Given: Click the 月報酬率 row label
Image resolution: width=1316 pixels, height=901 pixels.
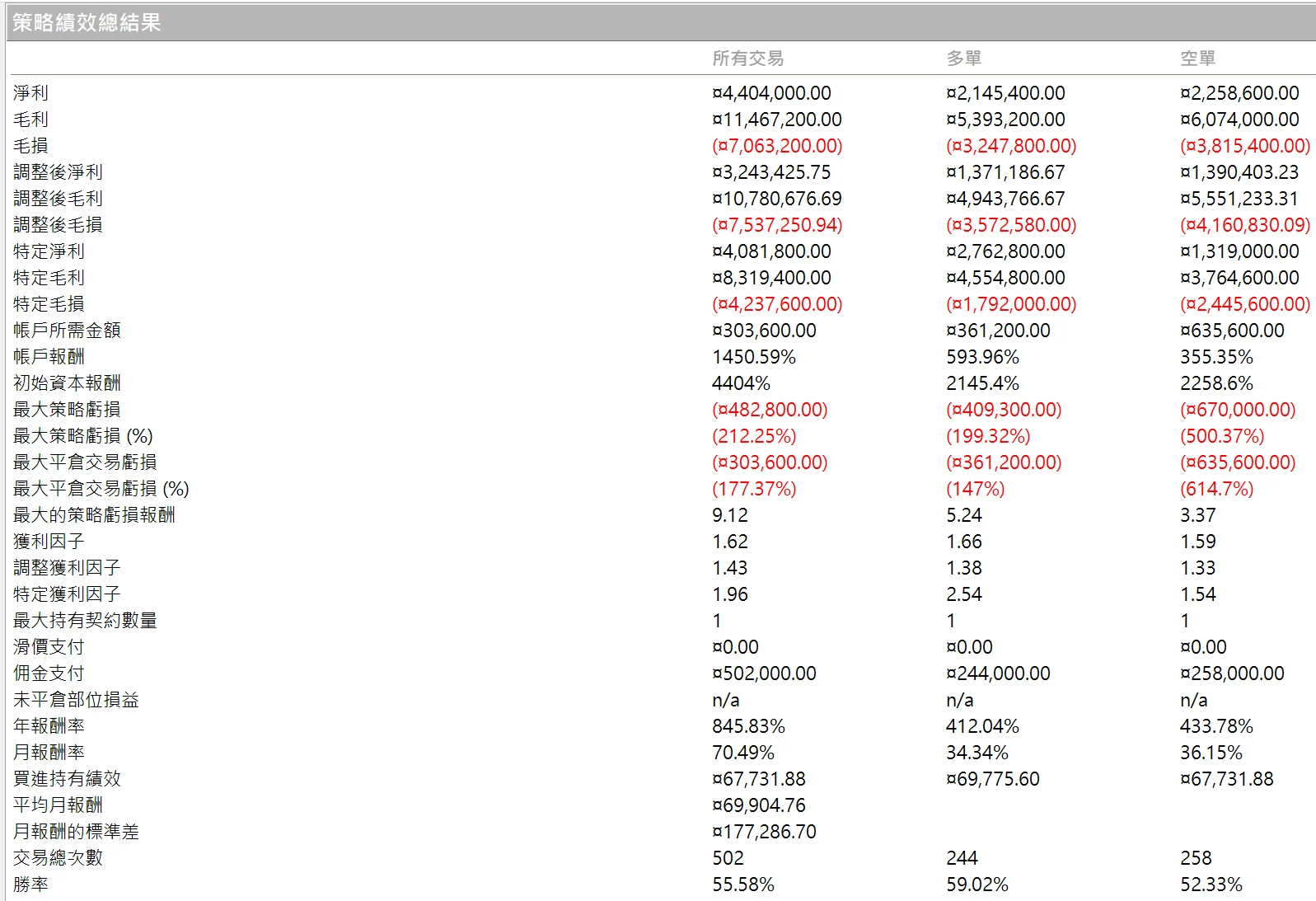Looking at the screenshot, I should click(x=49, y=753).
